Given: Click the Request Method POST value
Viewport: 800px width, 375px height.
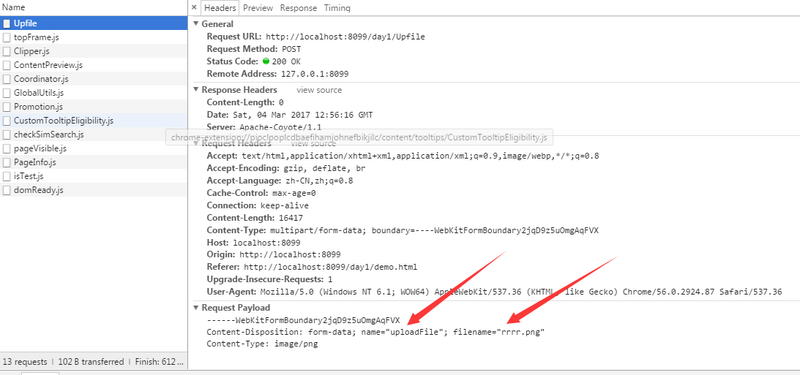Looking at the screenshot, I should [291, 49].
